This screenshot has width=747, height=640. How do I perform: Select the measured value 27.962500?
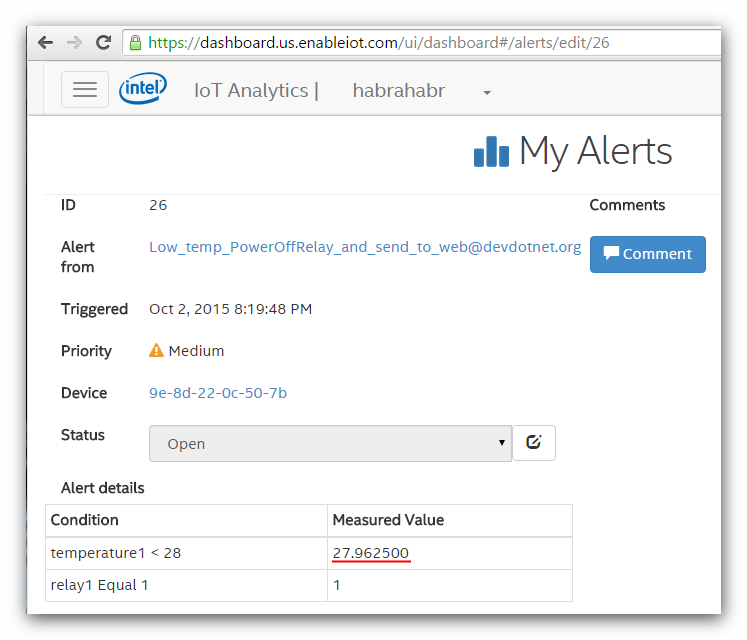(371, 553)
